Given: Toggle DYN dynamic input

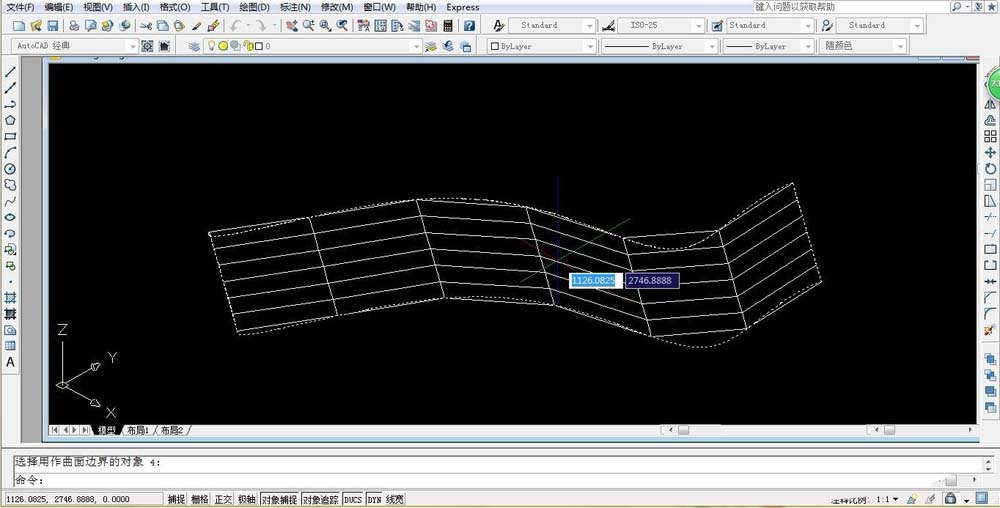Looking at the screenshot, I should click(x=374, y=500).
